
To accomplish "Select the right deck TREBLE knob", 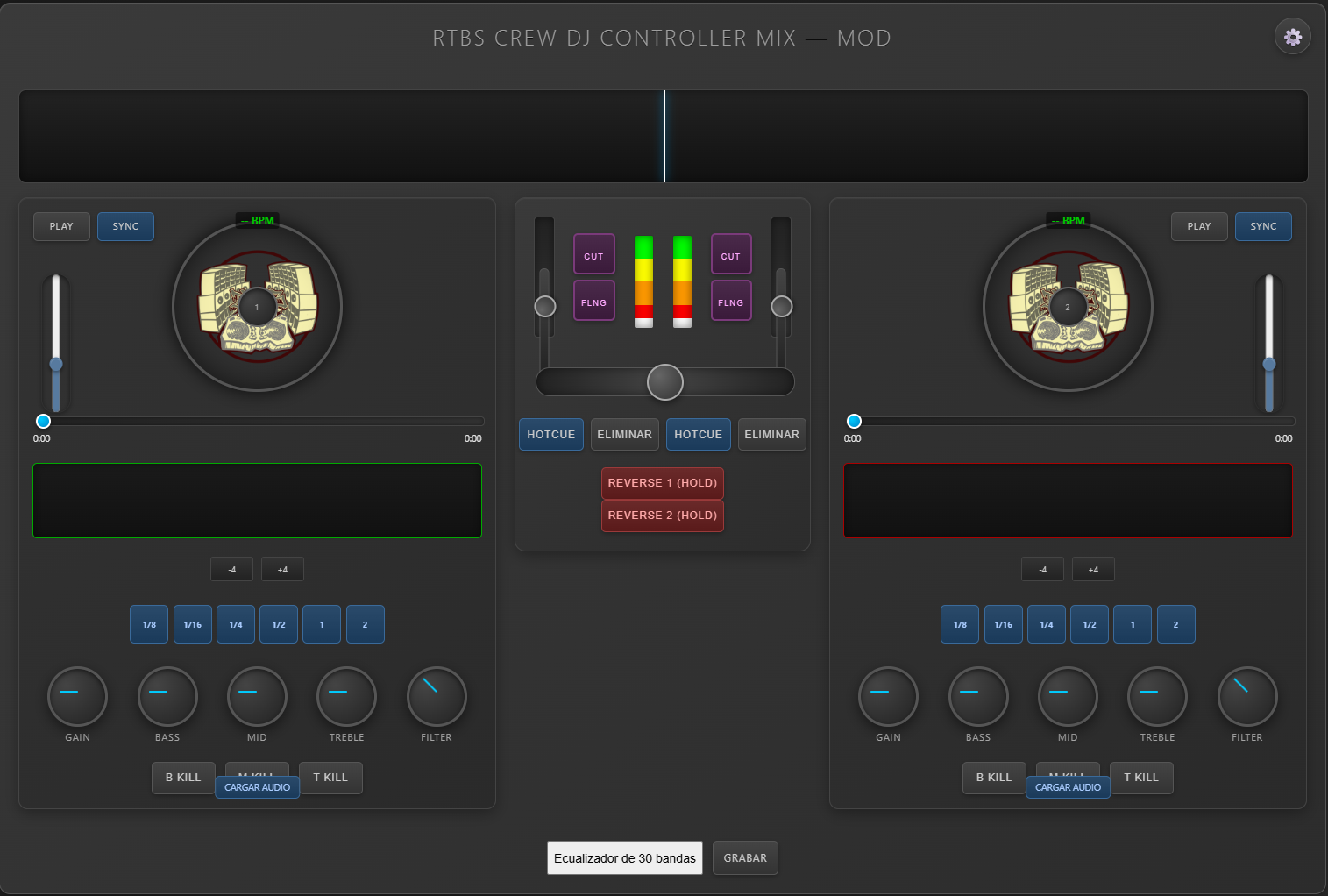I will click(x=1157, y=695).
